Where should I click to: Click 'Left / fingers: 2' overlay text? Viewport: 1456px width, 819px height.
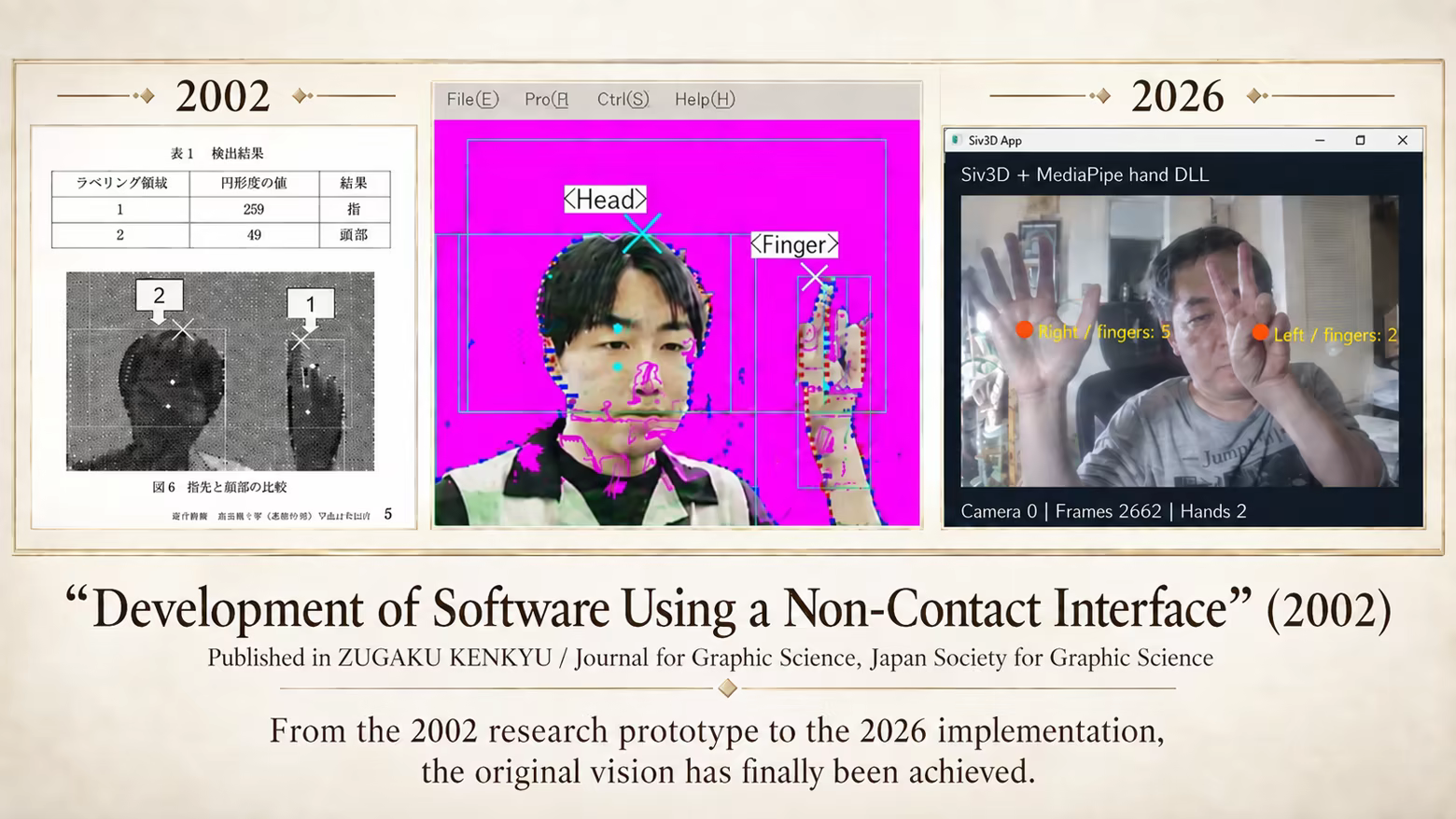click(x=1335, y=335)
